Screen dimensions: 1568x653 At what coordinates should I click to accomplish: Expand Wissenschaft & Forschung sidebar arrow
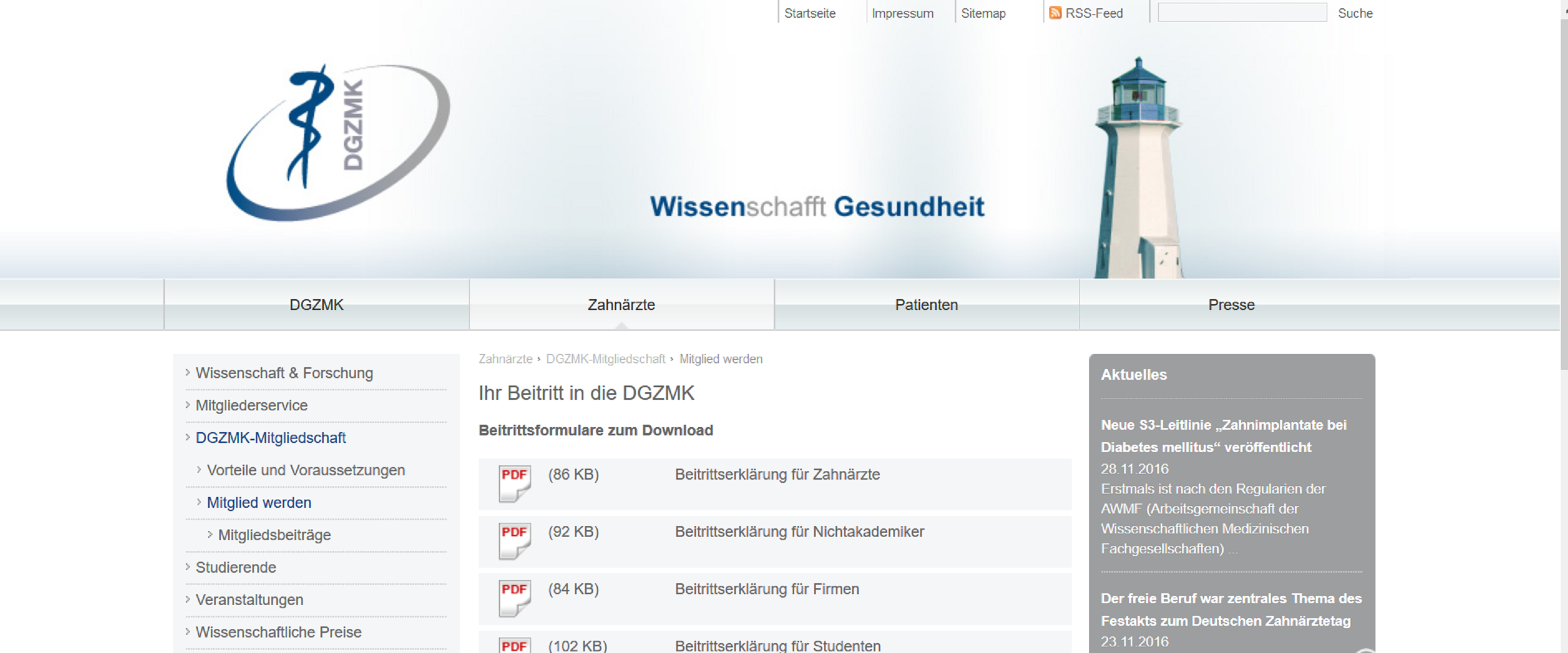point(188,372)
